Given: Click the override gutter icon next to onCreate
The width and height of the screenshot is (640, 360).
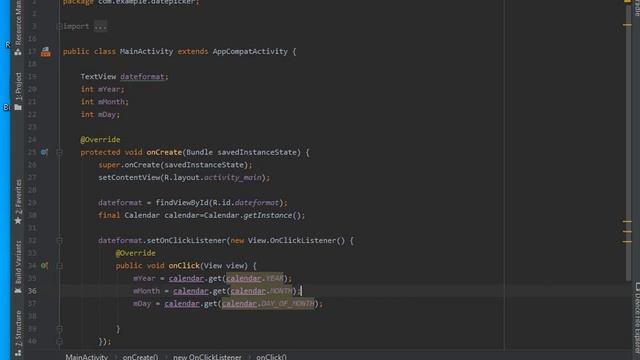Looking at the screenshot, I should [44, 152].
